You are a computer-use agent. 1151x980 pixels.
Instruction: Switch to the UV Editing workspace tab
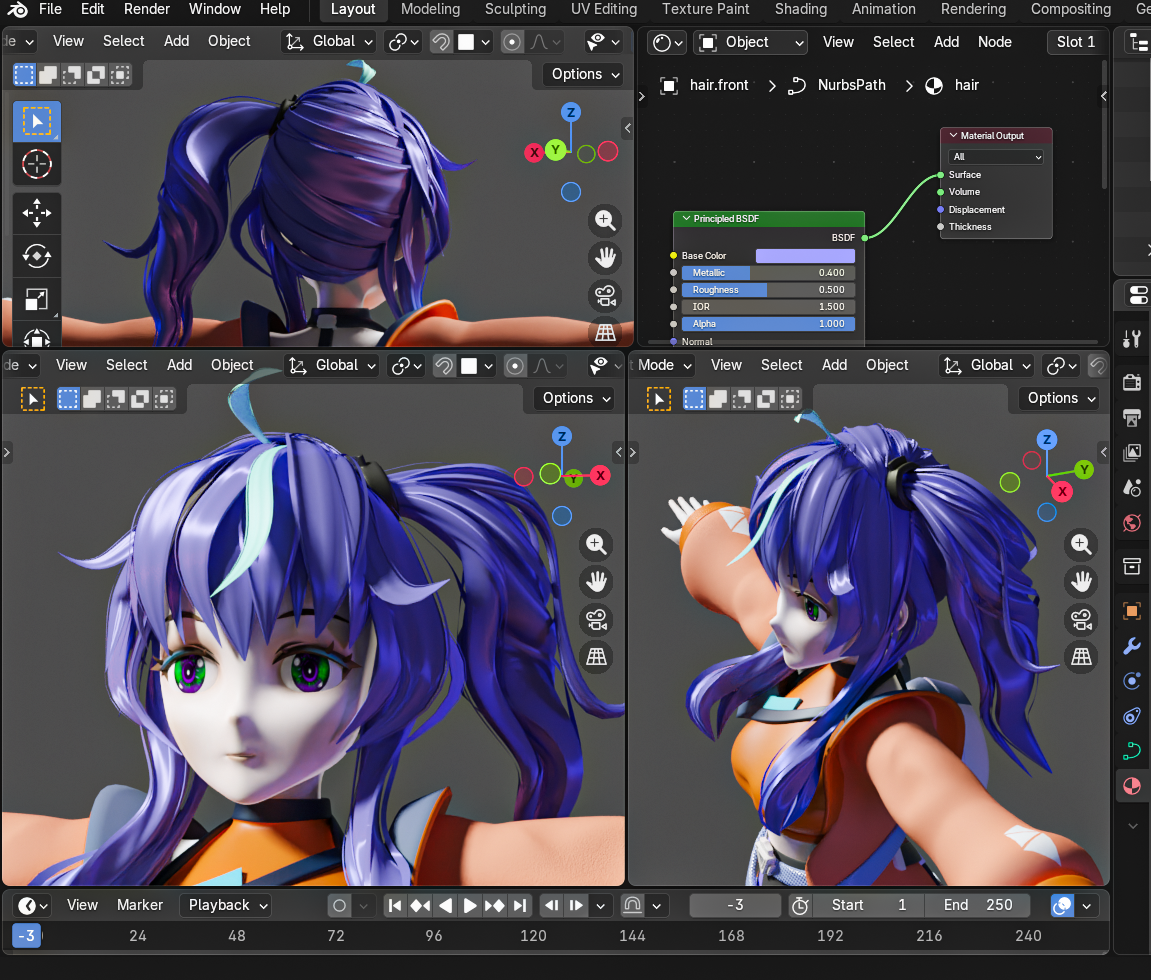tap(604, 10)
